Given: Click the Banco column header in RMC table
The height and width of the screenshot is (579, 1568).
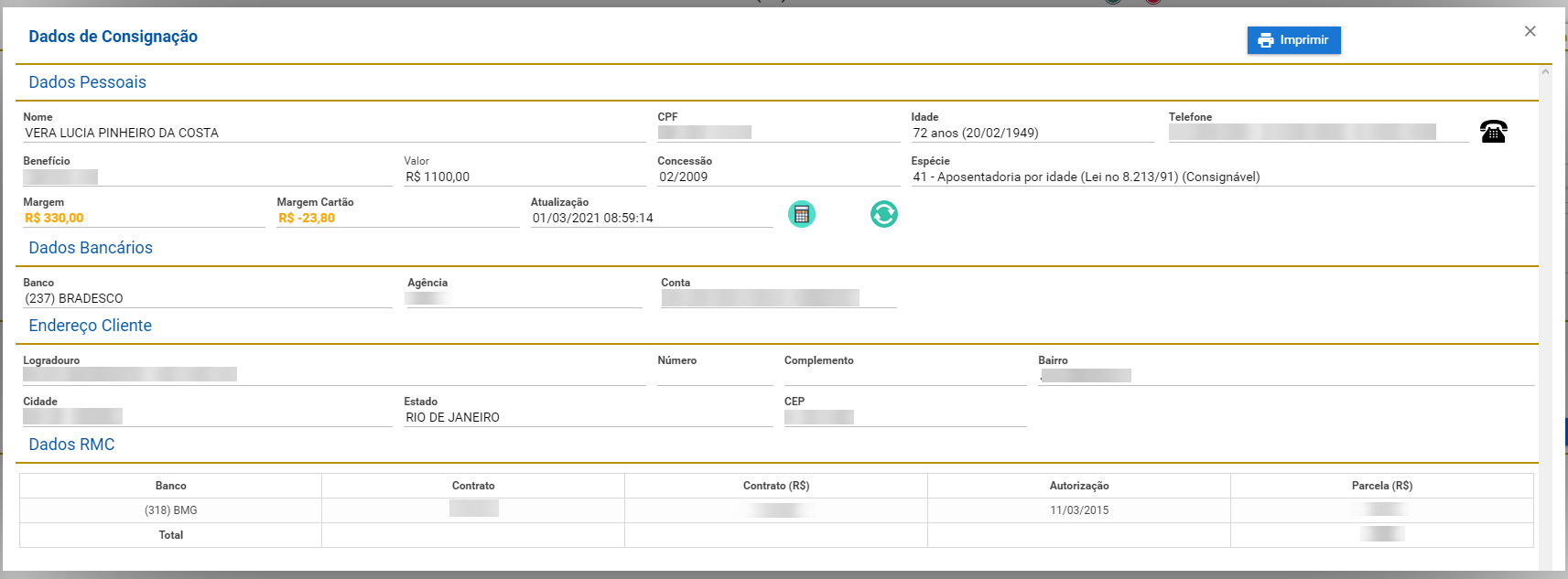Looking at the screenshot, I should tap(171, 486).
